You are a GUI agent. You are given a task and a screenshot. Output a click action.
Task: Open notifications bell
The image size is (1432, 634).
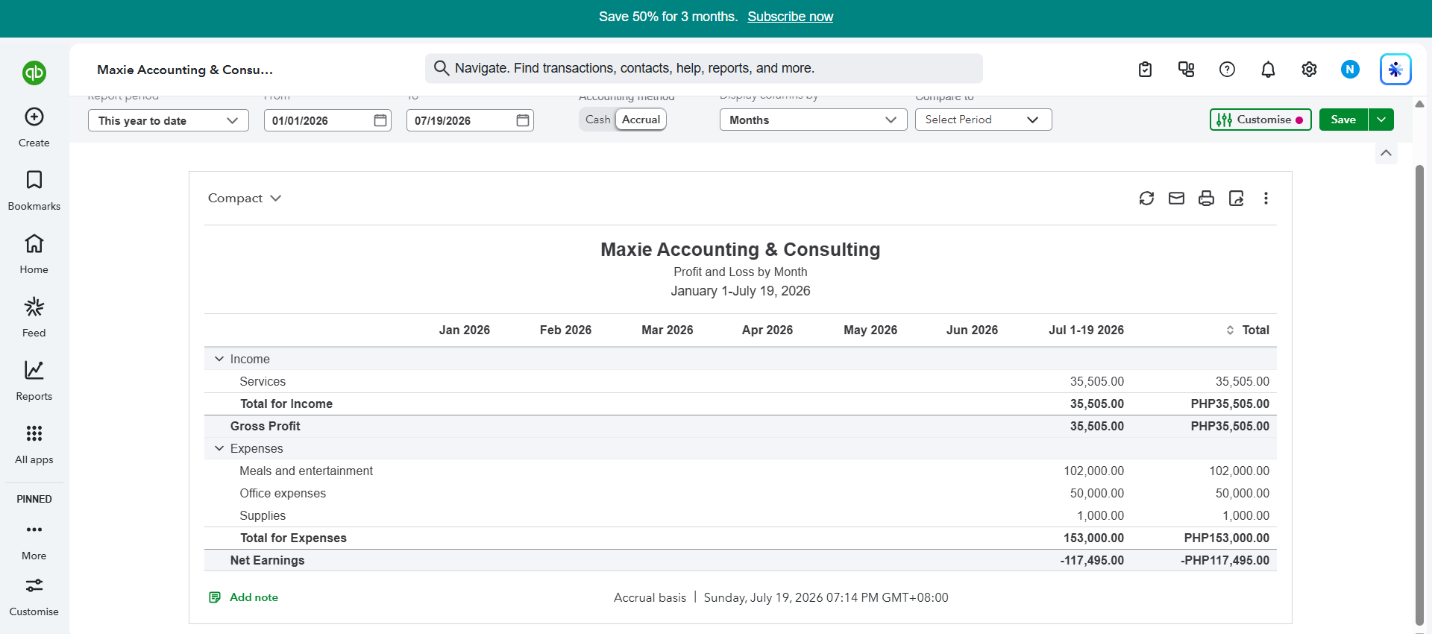coord(1268,69)
